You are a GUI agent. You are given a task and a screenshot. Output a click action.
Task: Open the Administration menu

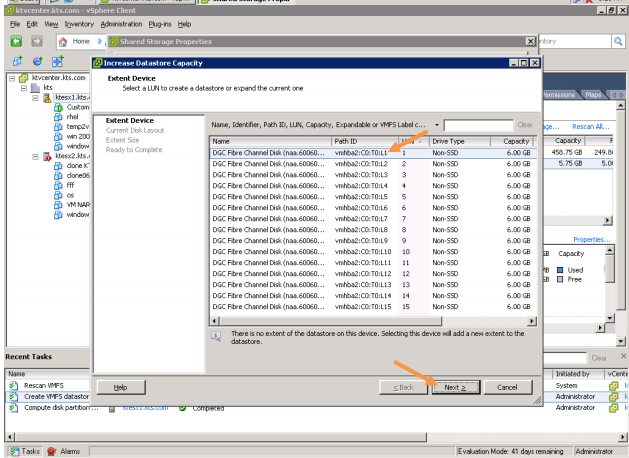coord(121,24)
